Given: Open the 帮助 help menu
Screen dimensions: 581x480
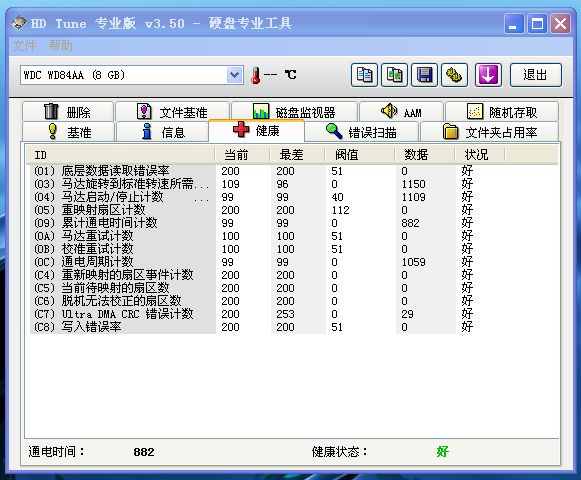Looking at the screenshot, I should click(60, 46).
